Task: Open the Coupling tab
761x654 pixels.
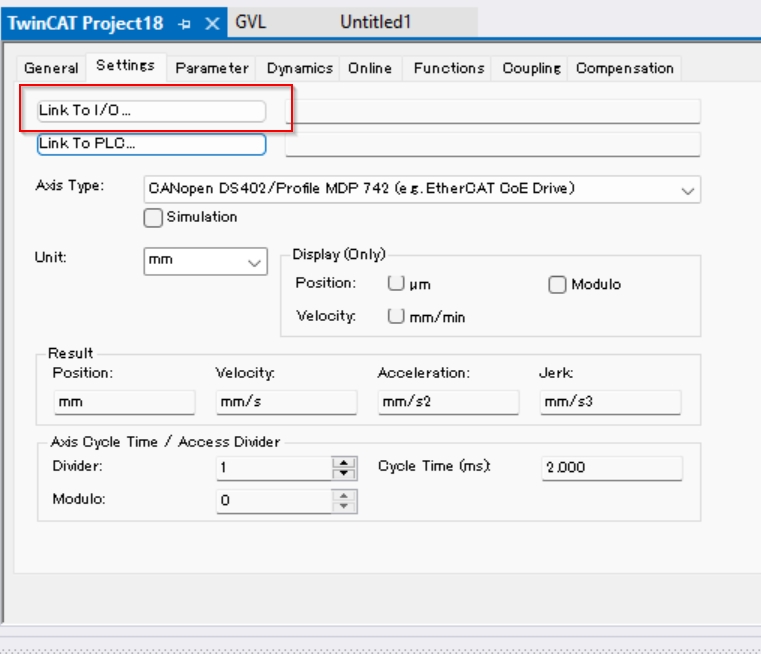Action: (531, 68)
